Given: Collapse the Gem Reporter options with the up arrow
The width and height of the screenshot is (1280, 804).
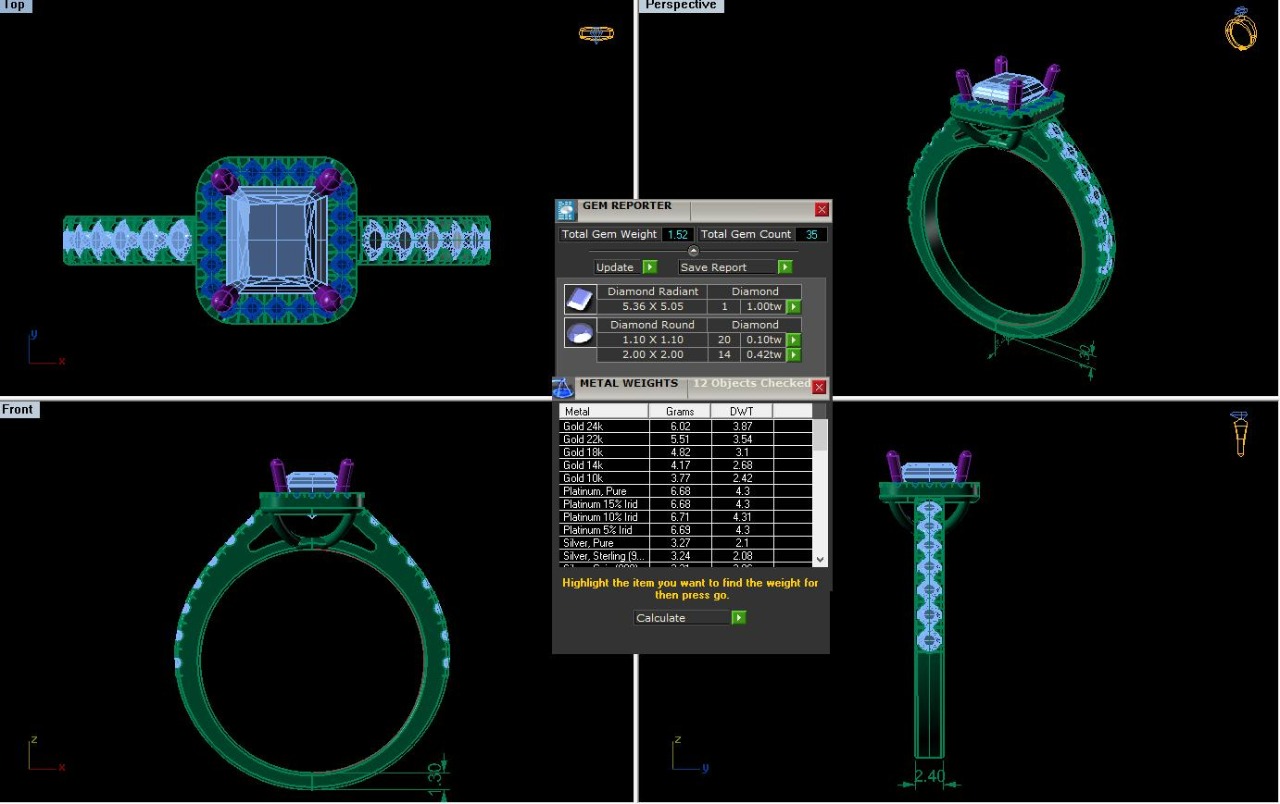Looking at the screenshot, I should [x=693, y=251].
